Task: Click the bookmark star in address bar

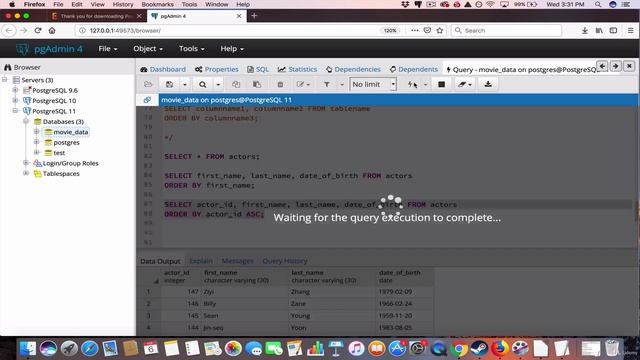Action: point(440,30)
